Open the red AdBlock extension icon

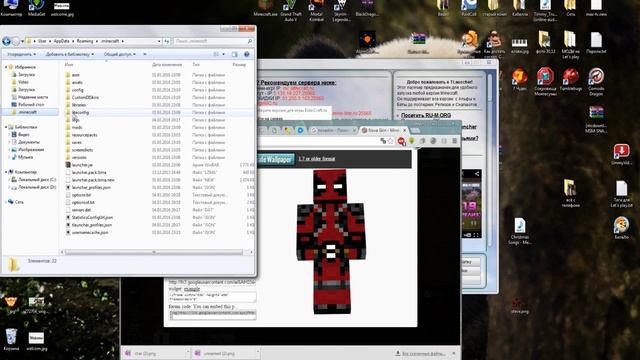[401, 141]
